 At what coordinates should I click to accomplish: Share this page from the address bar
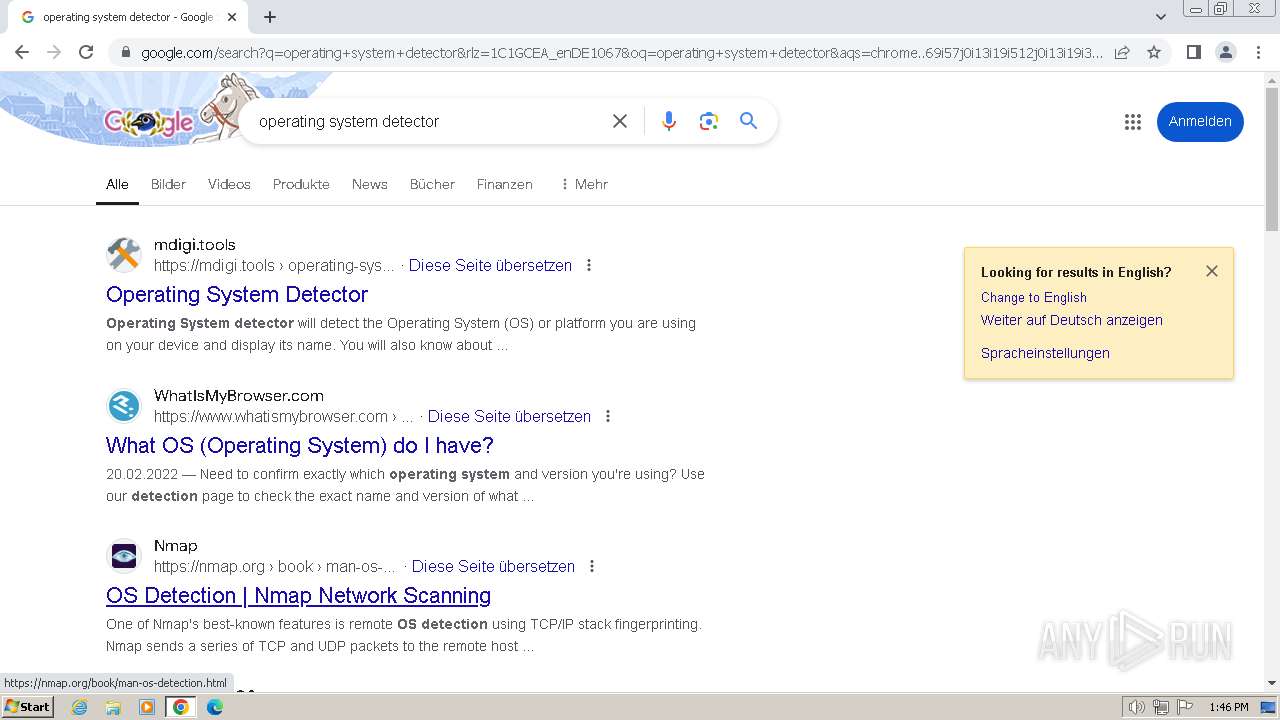tap(1122, 52)
